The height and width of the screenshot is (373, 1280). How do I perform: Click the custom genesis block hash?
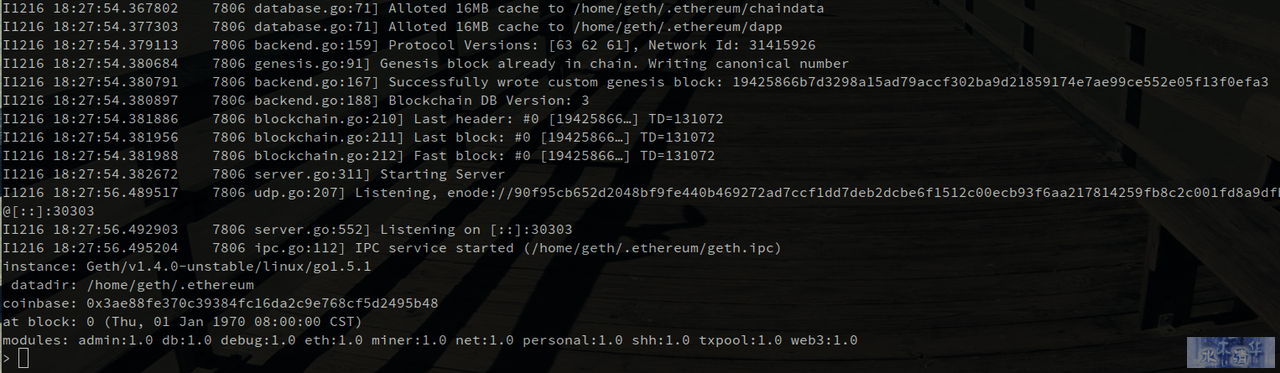[1000, 82]
